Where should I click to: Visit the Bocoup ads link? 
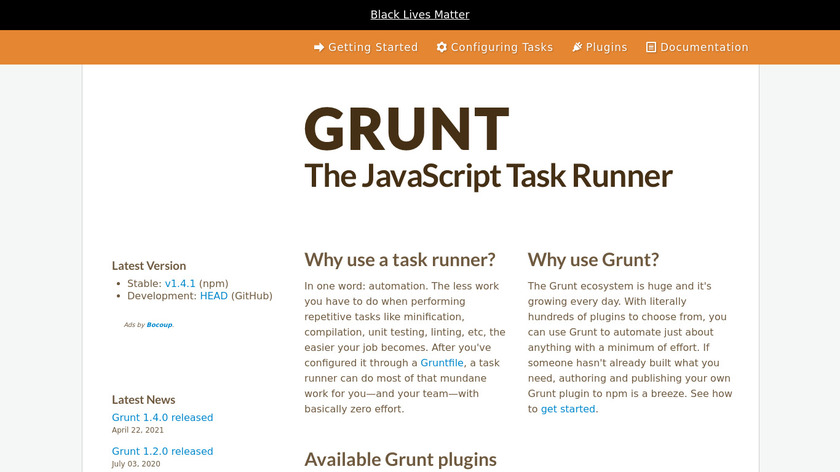coord(160,325)
